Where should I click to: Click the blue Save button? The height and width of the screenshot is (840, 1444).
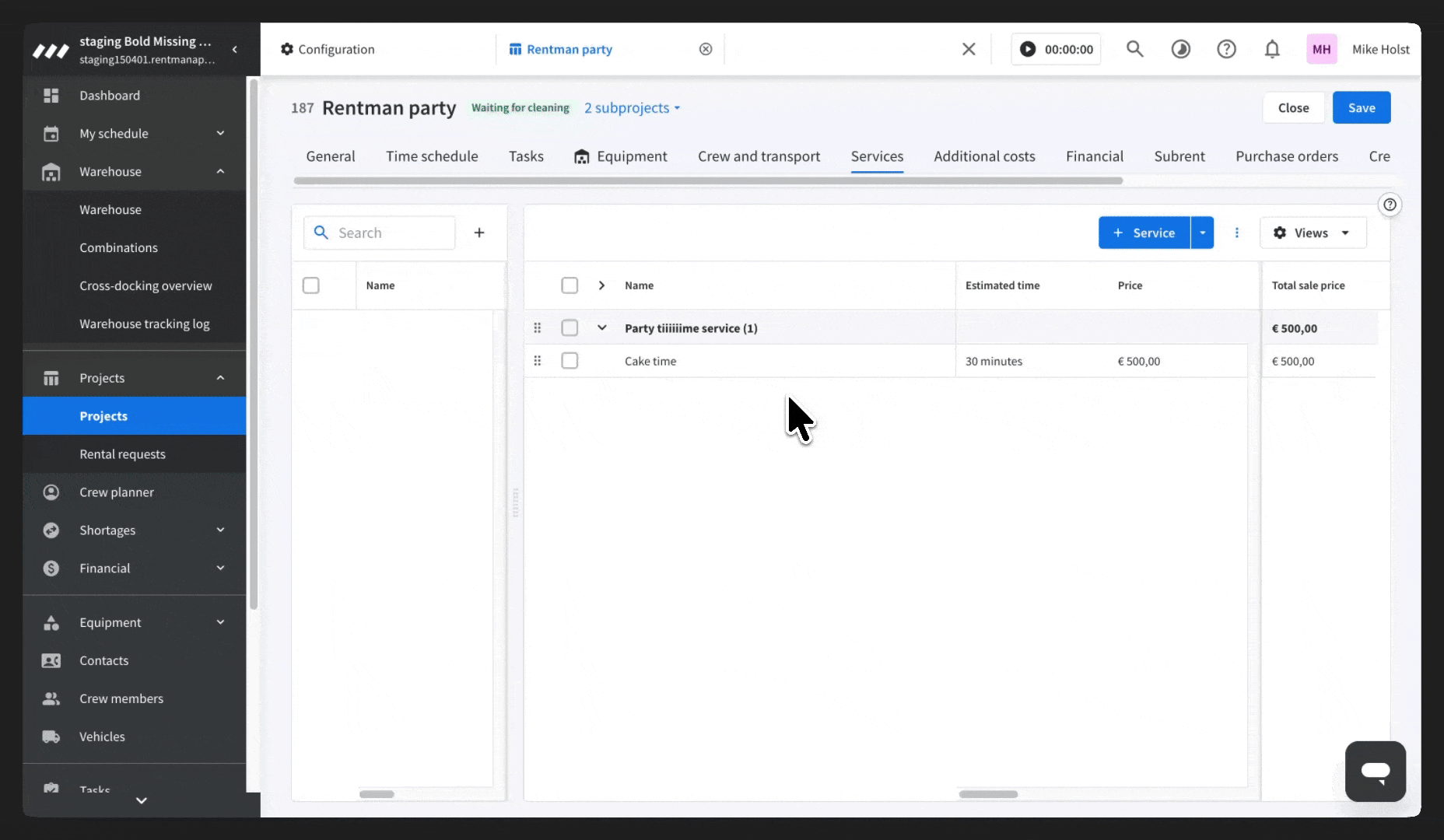1362,107
